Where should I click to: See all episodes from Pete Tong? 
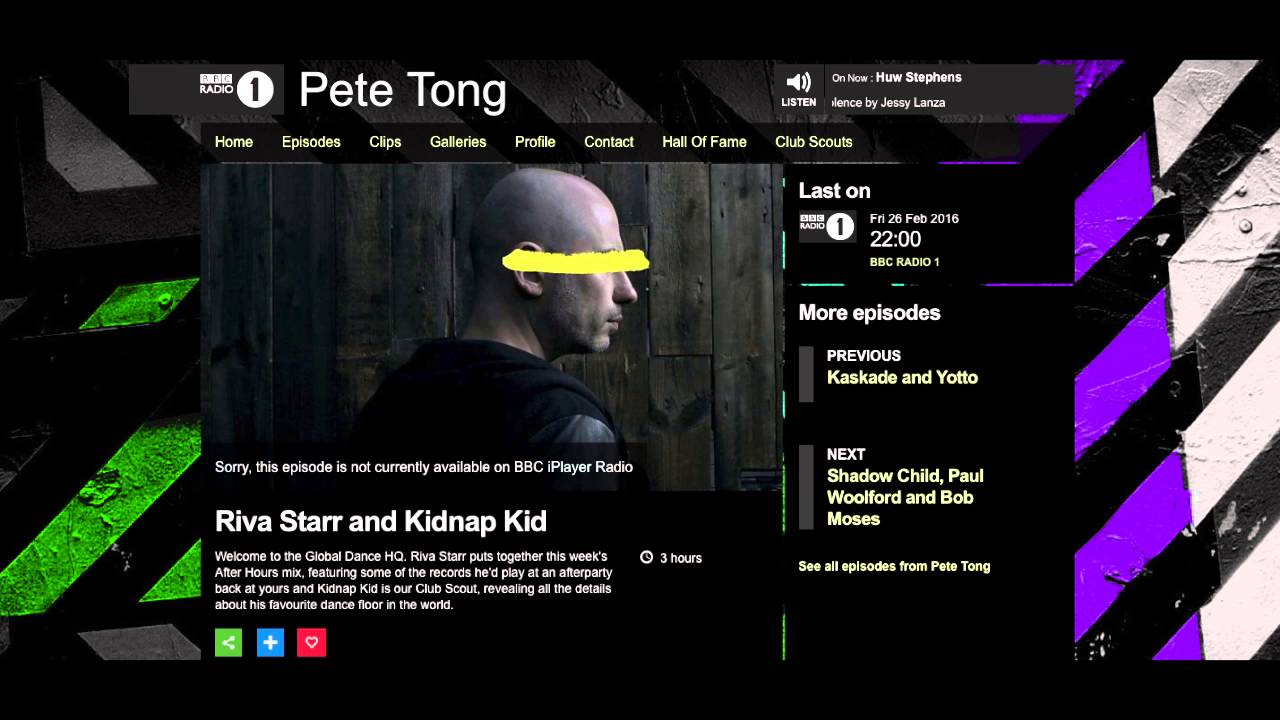[894, 566]
